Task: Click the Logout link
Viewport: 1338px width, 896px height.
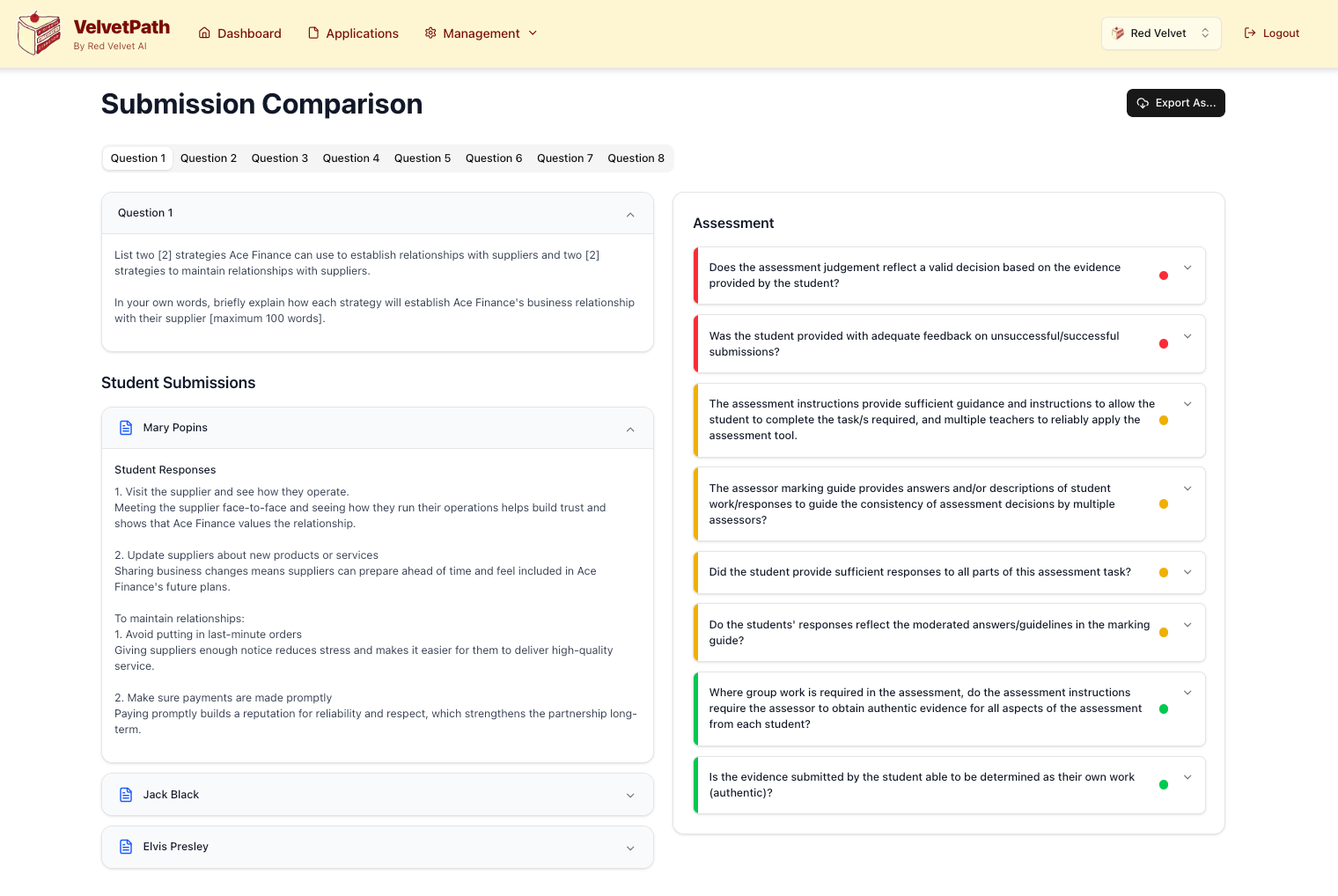Action: (x=1279, y=33)
